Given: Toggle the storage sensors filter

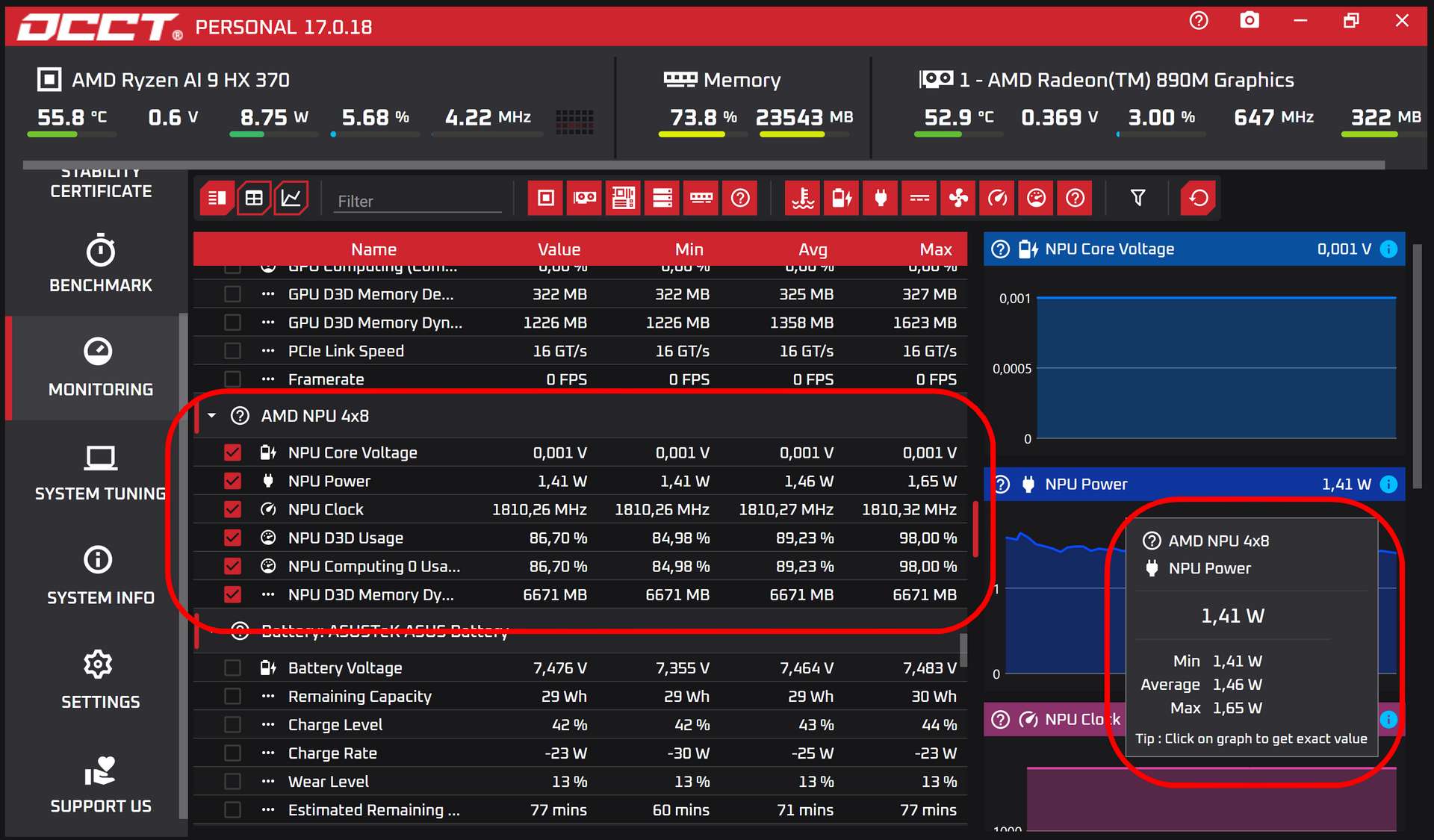Looking at the screenshot, I should [662, 198].
